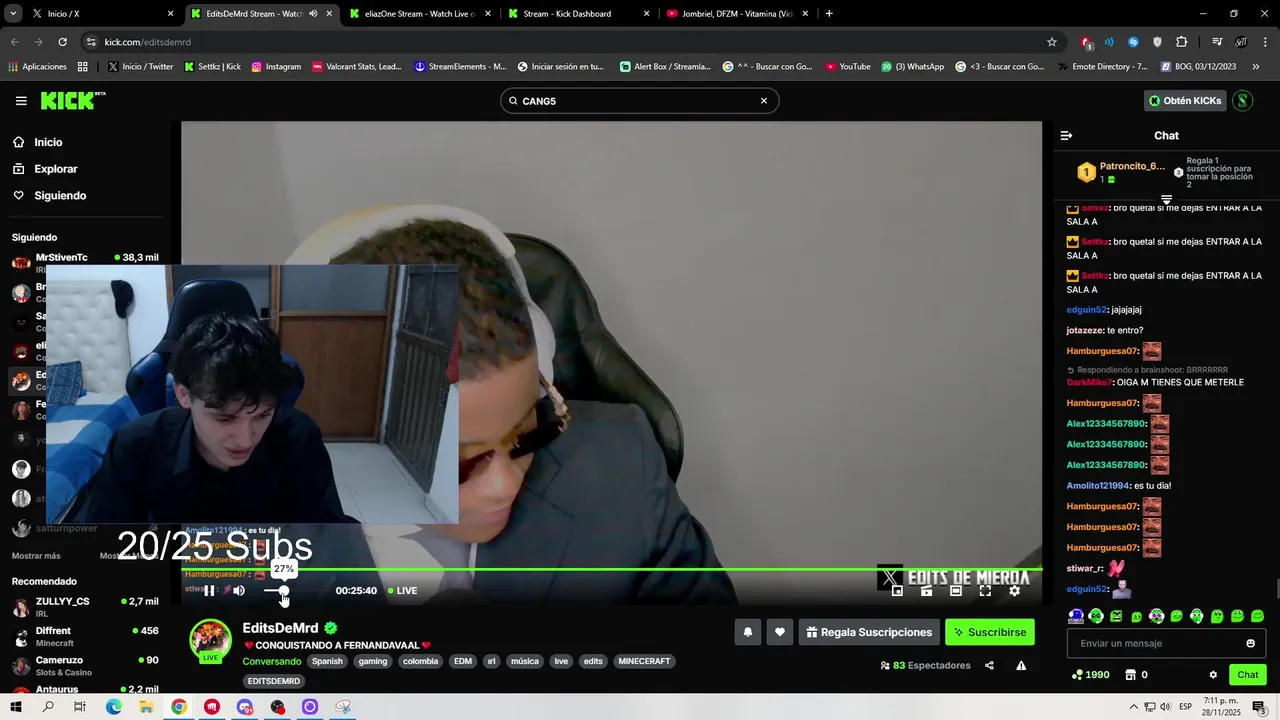Open the emoji picker in message box
Viewport: 1280px width, 720px height.
(x=1250, y=643)
